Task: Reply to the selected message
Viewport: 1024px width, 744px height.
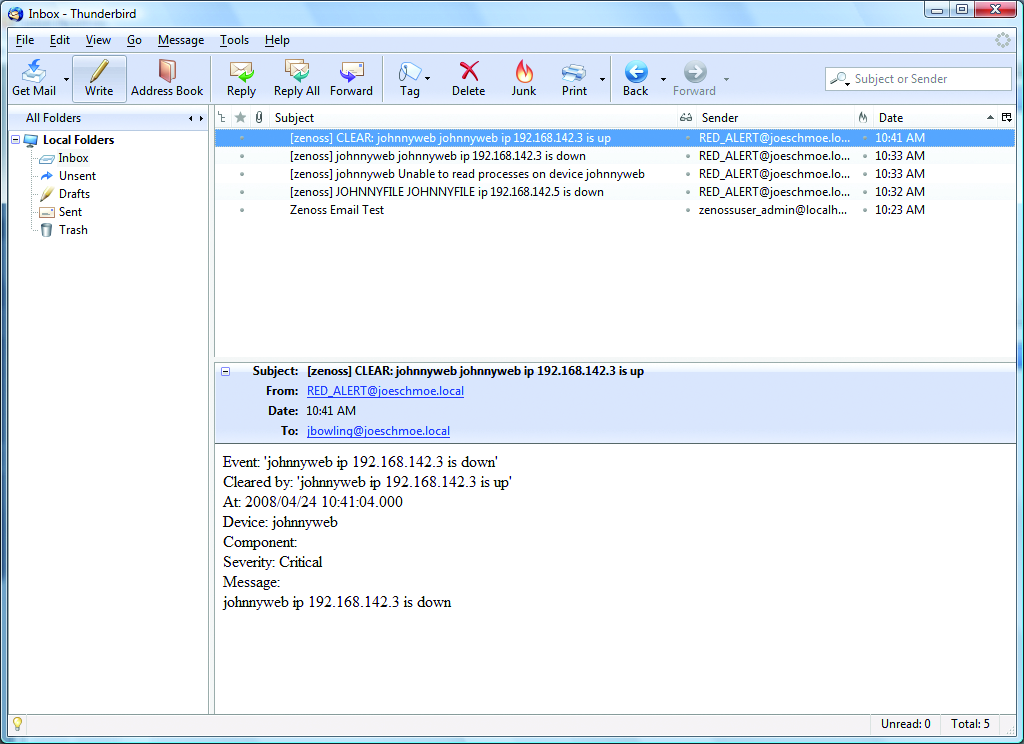Action: tap(241, 78)
